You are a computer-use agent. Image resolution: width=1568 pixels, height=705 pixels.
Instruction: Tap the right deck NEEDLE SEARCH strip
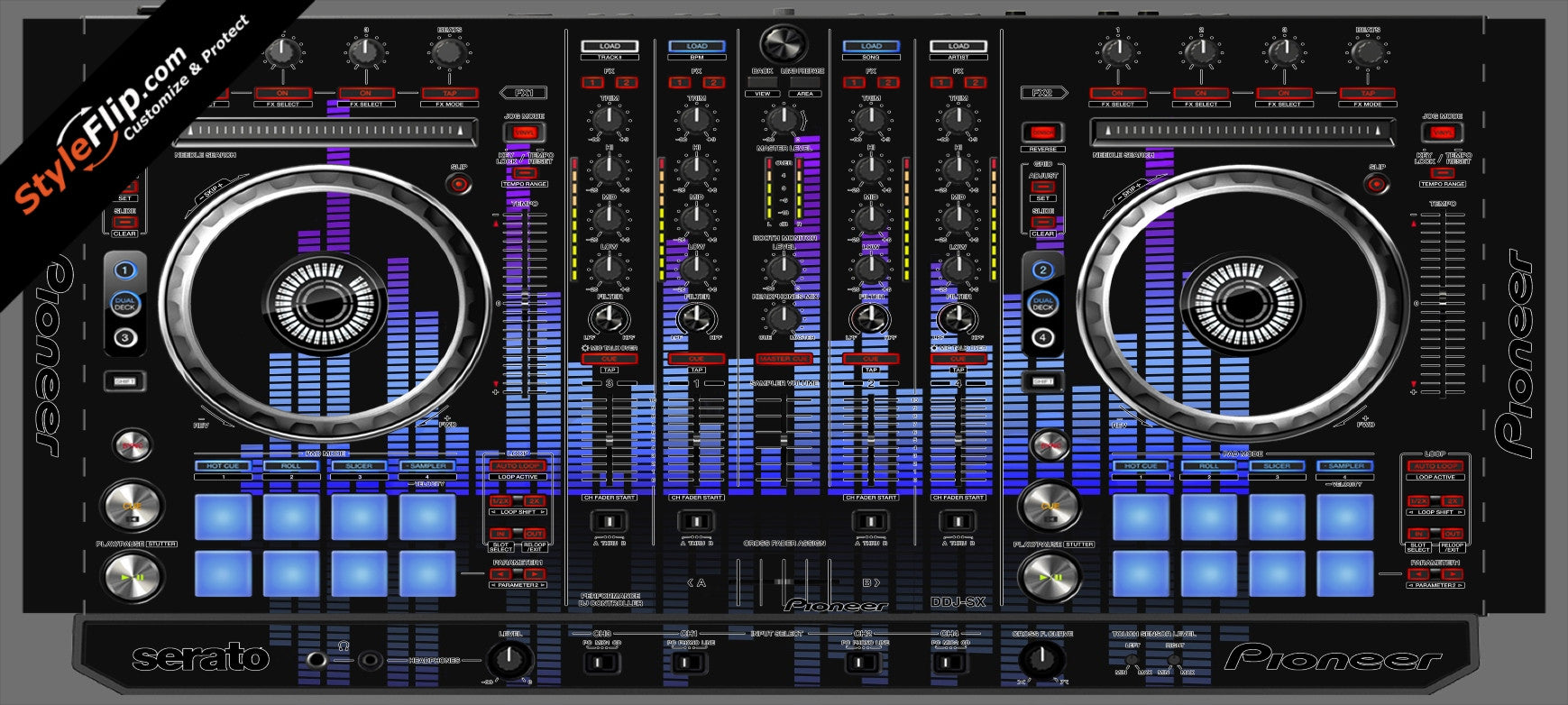pos(1242,133)
